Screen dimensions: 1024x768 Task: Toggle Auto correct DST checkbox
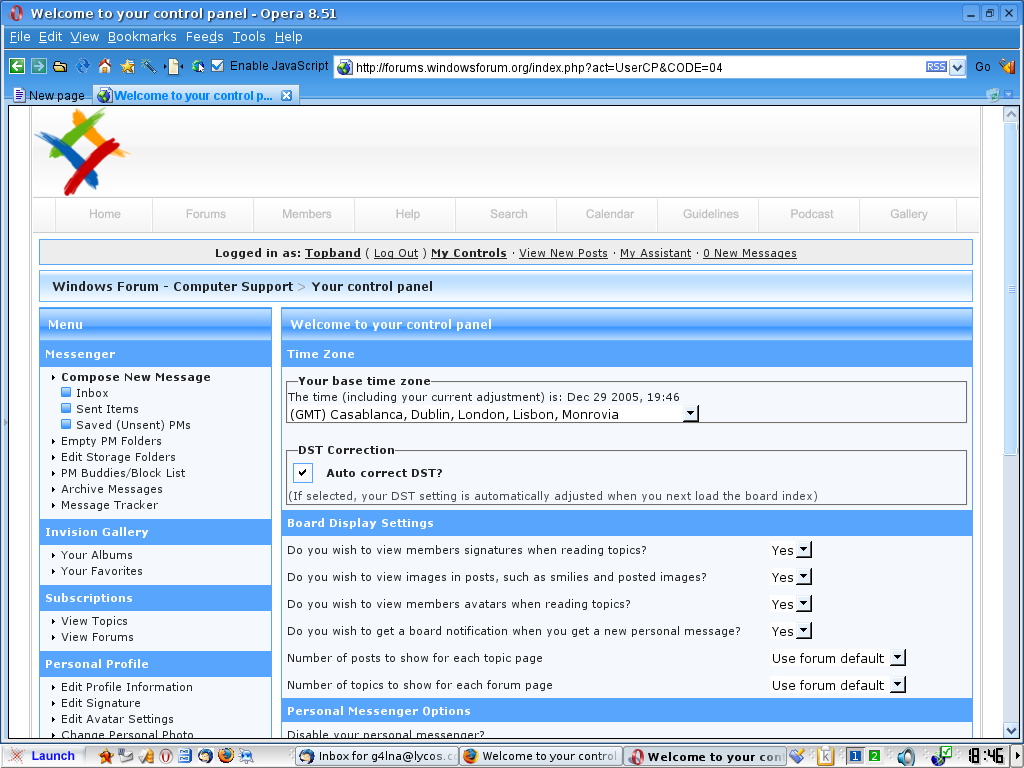(303, 472)
